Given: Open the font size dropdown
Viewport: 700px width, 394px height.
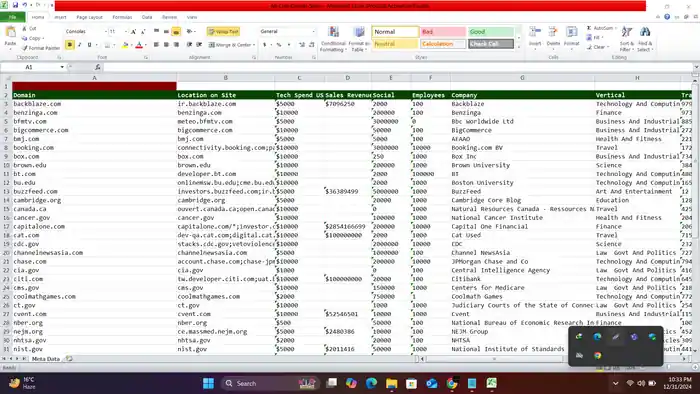Looking at the screenshot, I should click(126, 32).
